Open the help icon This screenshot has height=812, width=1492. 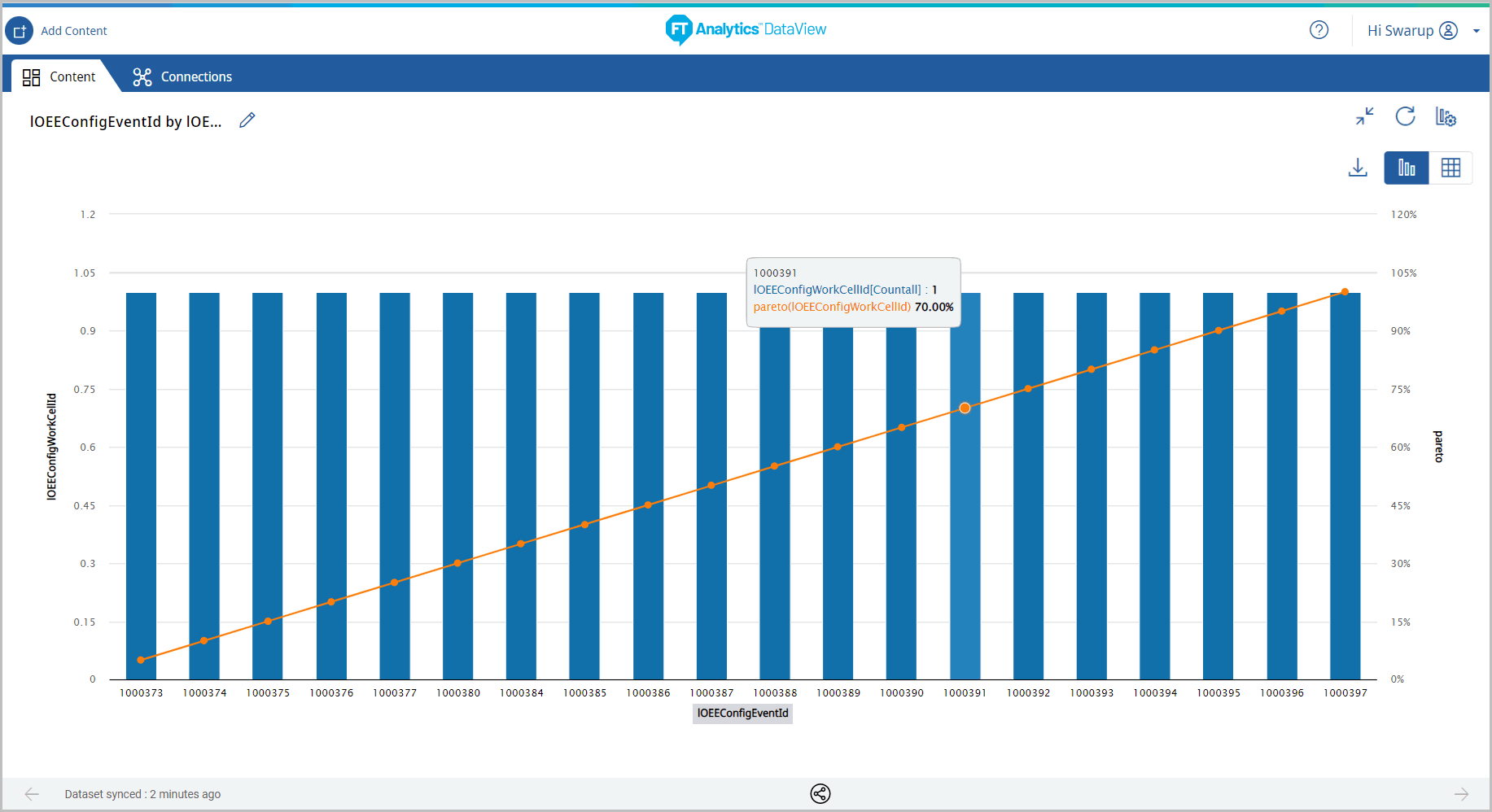point(1319,29)
